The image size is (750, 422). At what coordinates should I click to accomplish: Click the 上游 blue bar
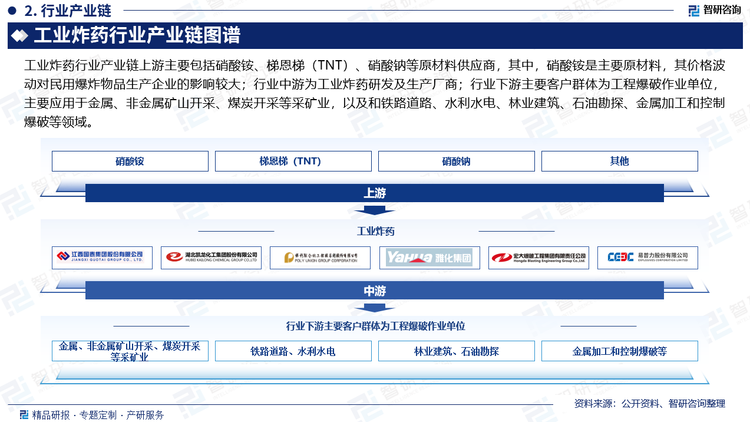pos(375,193)
